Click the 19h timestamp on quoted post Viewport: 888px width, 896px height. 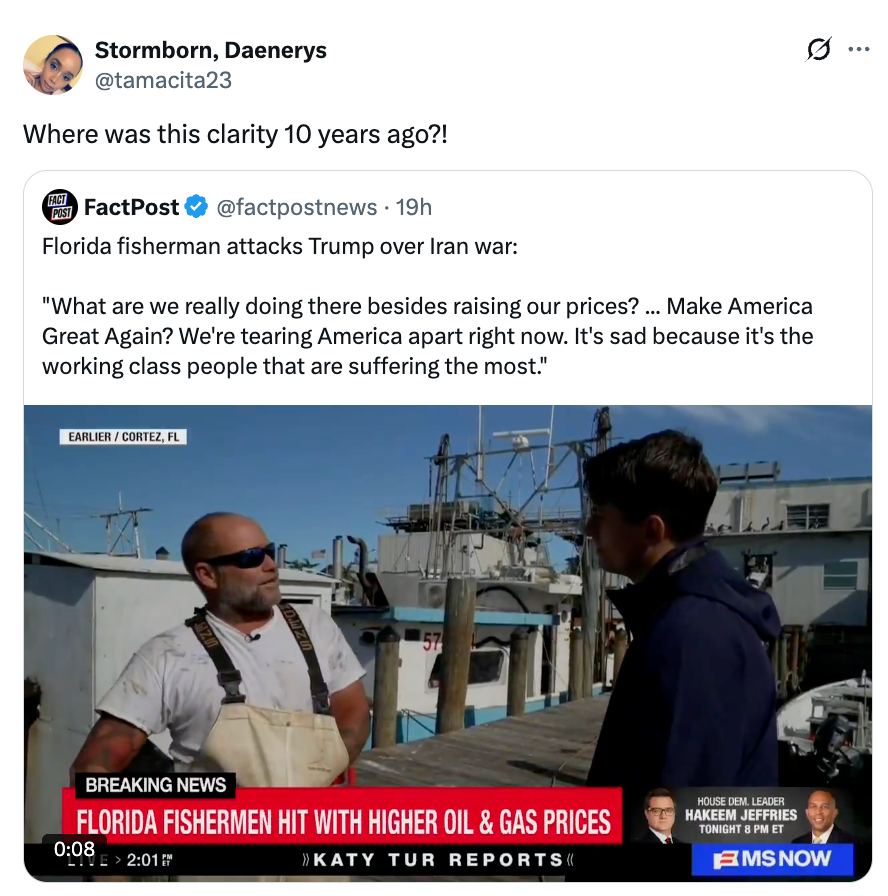pyautogui.click(x=414, y=207)
